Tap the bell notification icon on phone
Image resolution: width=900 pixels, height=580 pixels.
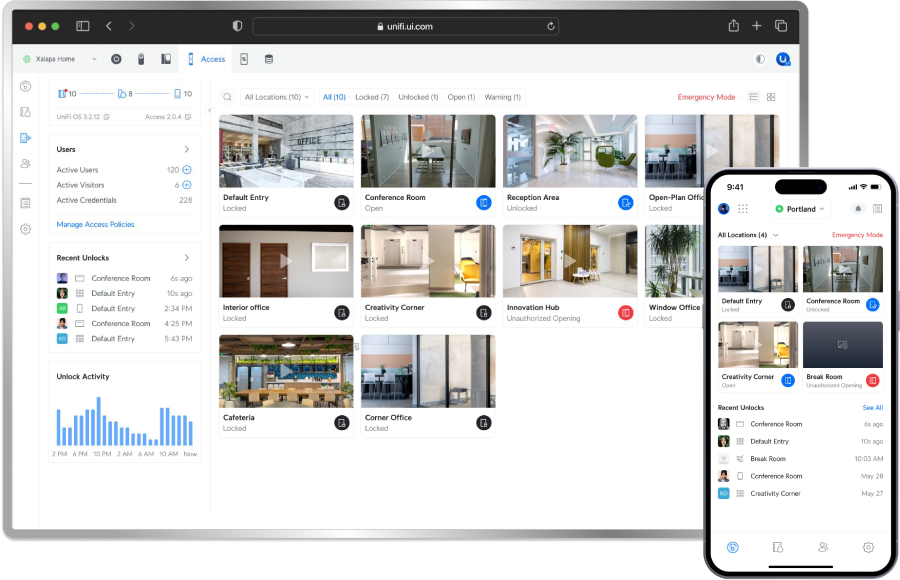point(857,209)
